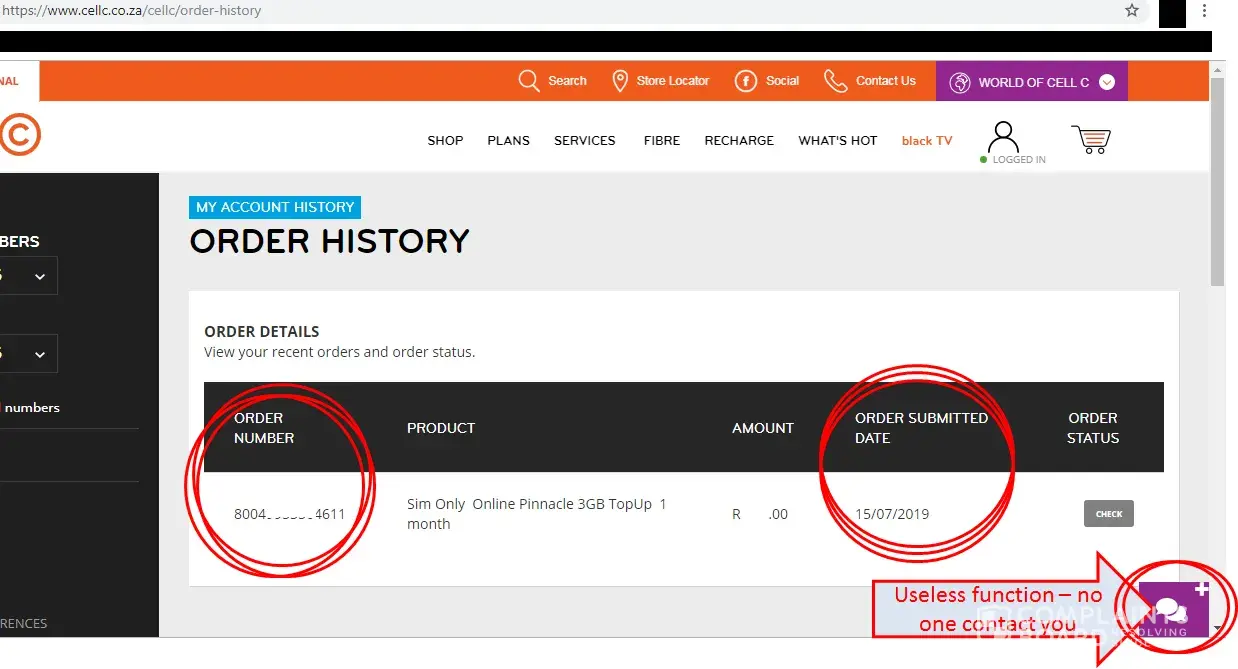Open FIBRE menu

[x=662, y=140]
